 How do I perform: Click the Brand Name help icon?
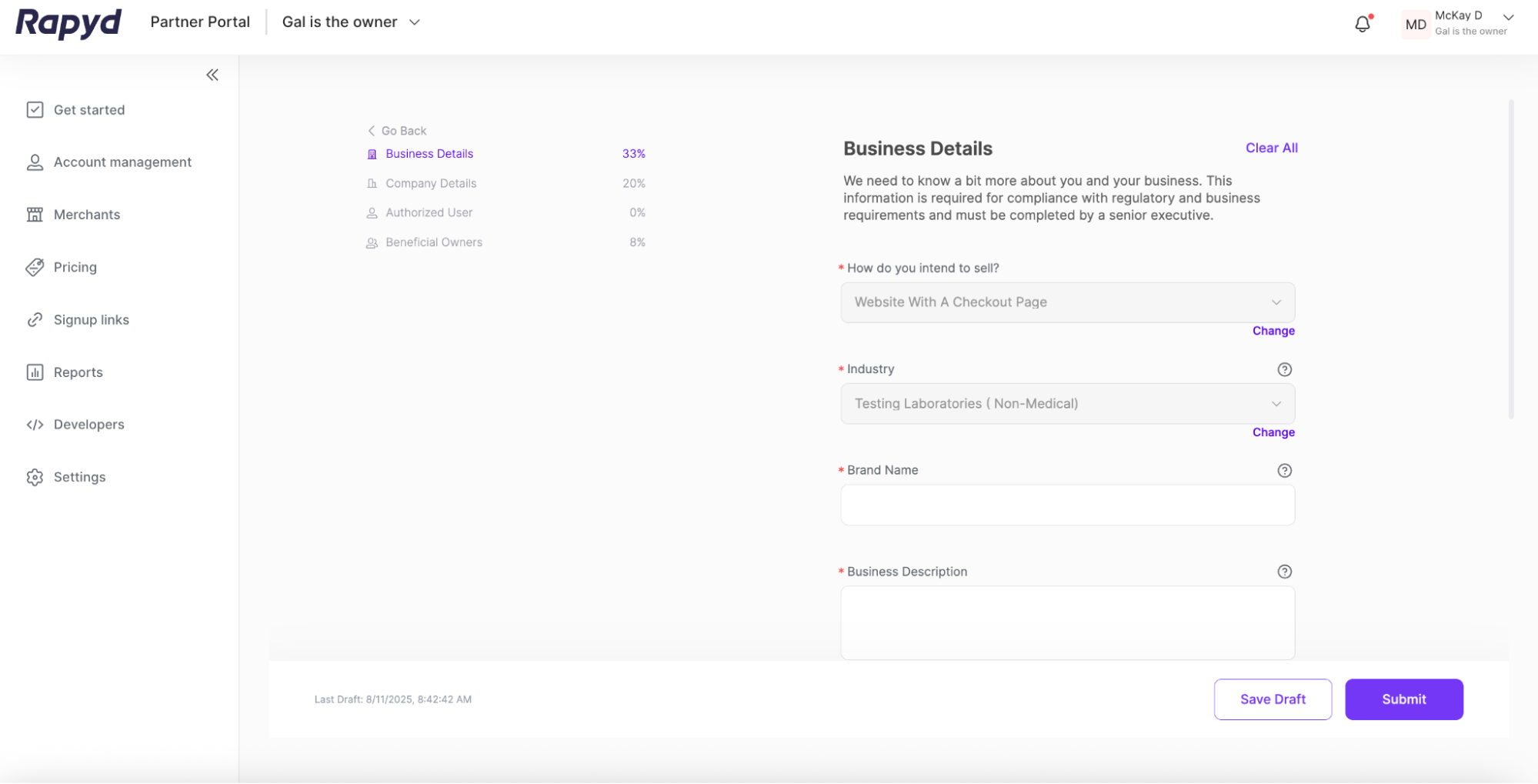(x=1284, y=471)
